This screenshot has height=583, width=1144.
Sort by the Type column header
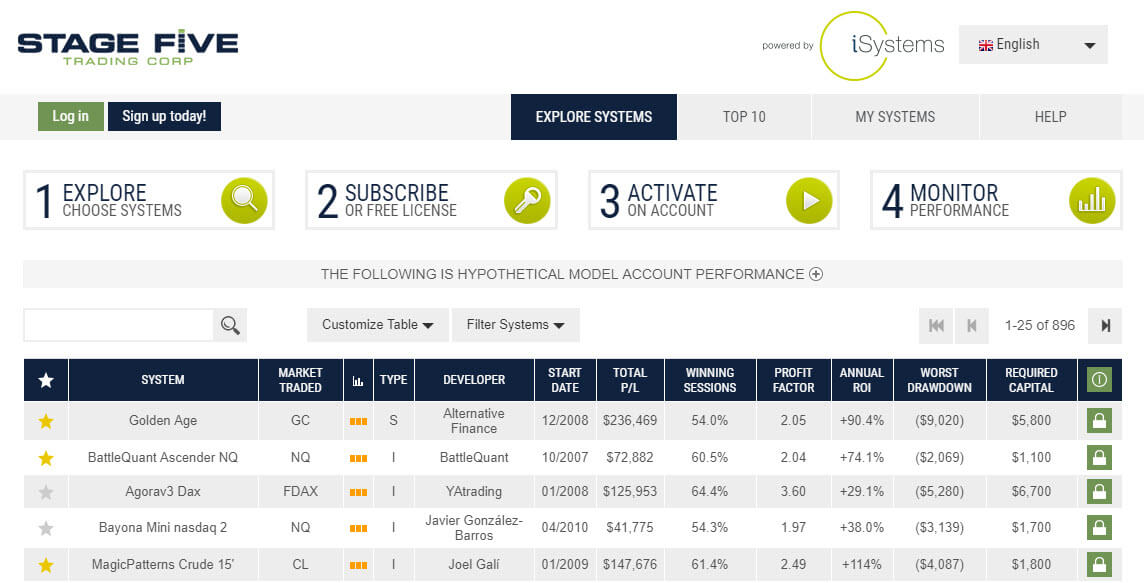click(393, 380)
